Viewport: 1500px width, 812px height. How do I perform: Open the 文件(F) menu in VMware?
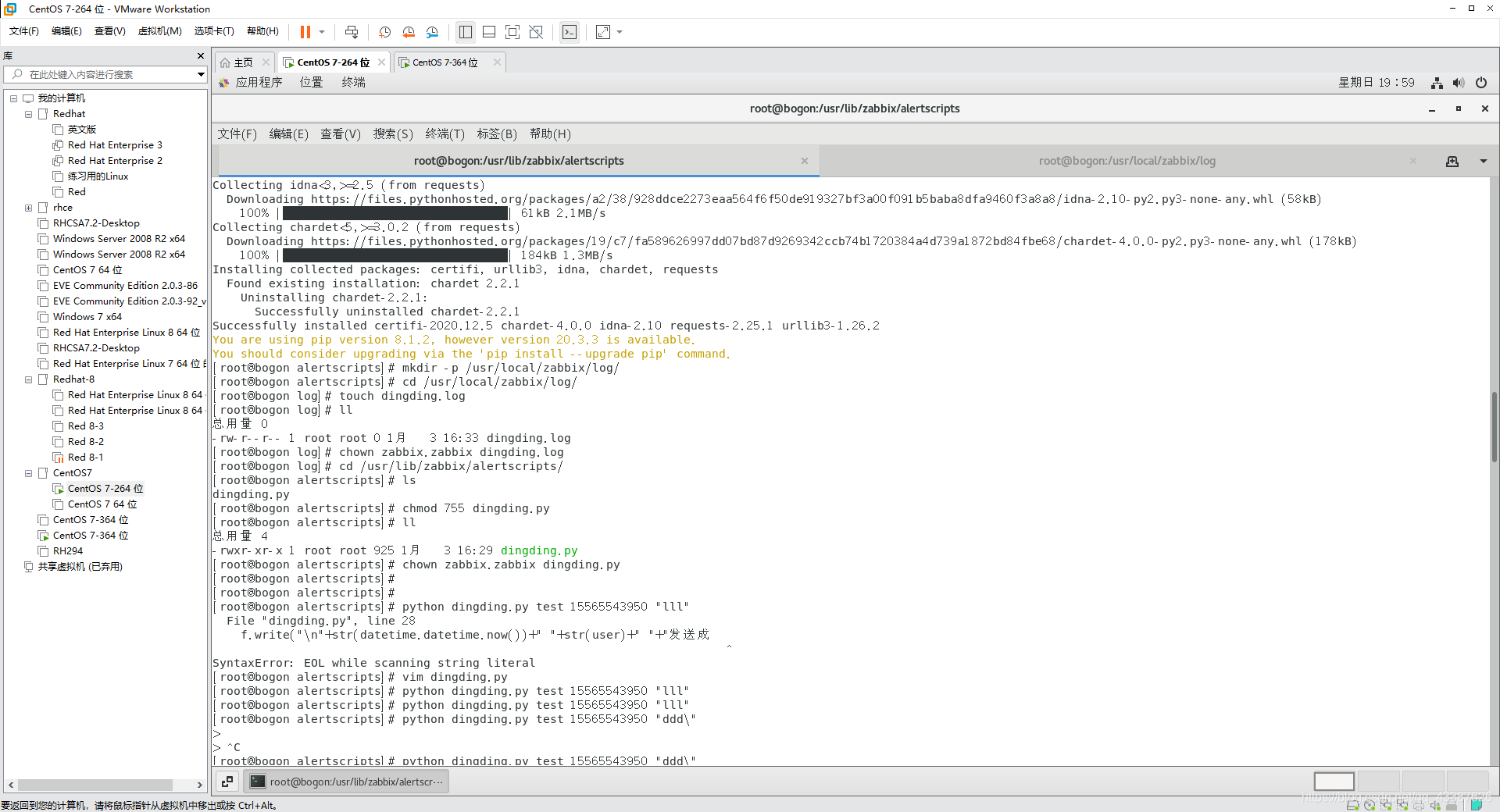coord(24,31)
